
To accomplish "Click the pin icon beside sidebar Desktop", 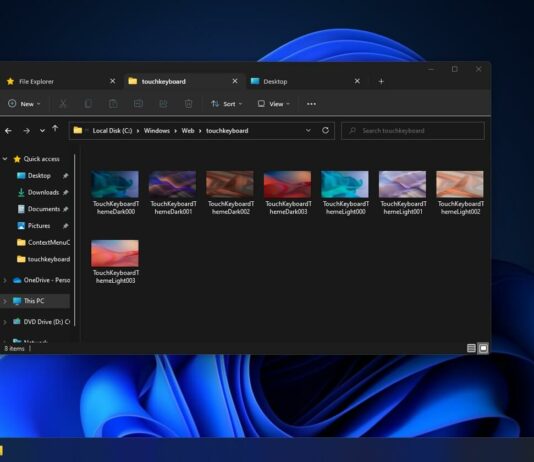I will click(65, 176).
